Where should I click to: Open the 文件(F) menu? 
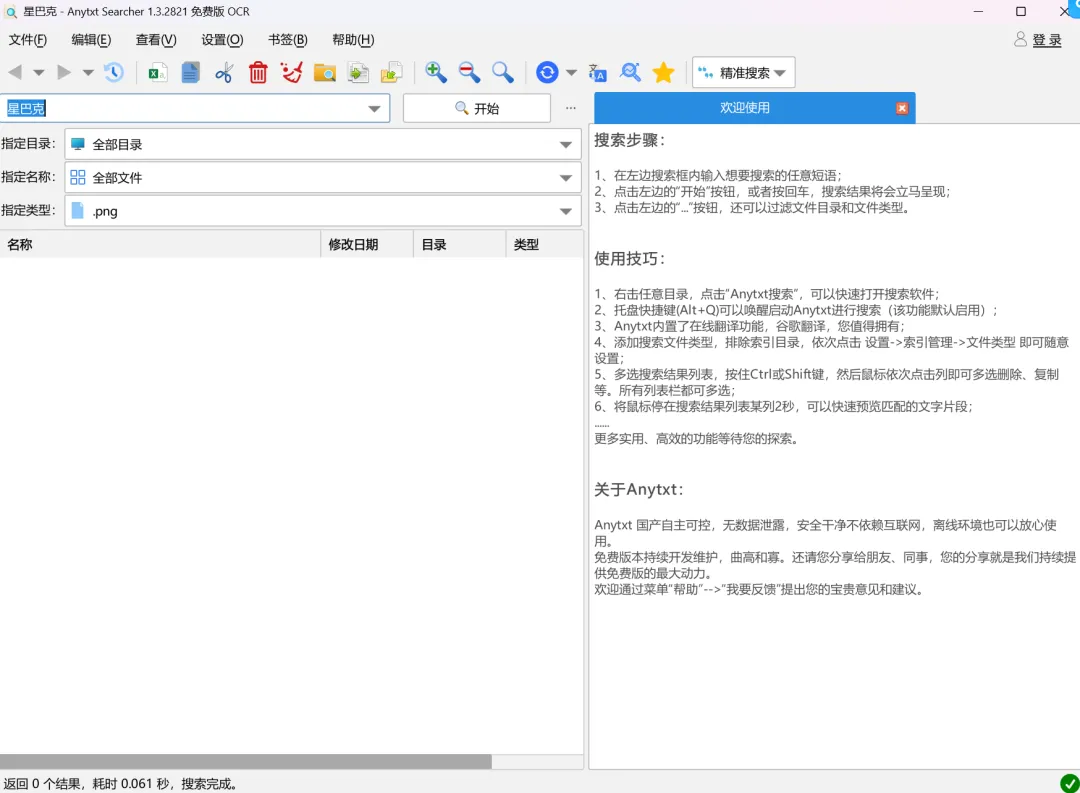[28, 40]
